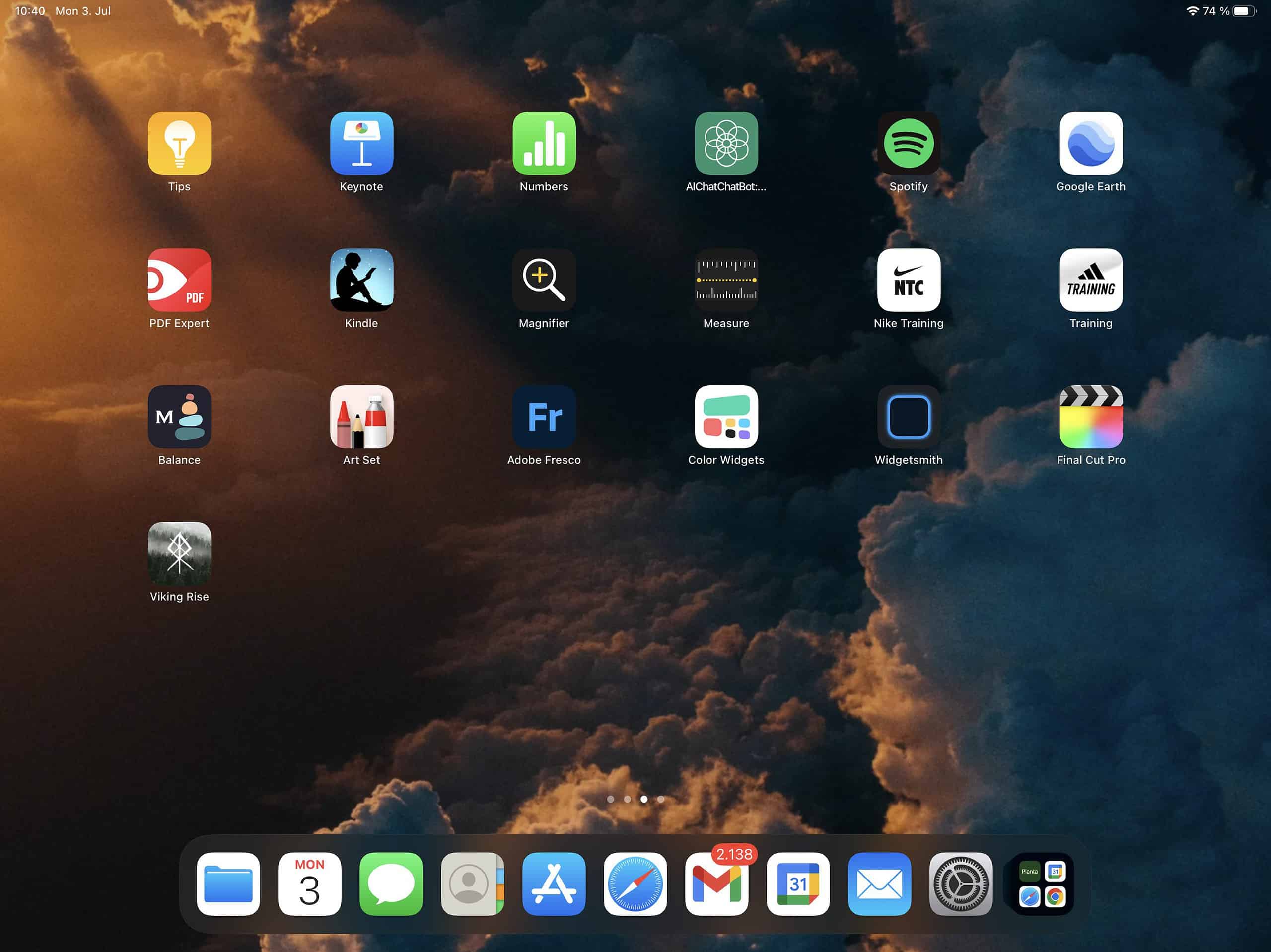Tap the 10:40 clock in status bar
The image size is (1271, 952).
[x=30, y=11]
